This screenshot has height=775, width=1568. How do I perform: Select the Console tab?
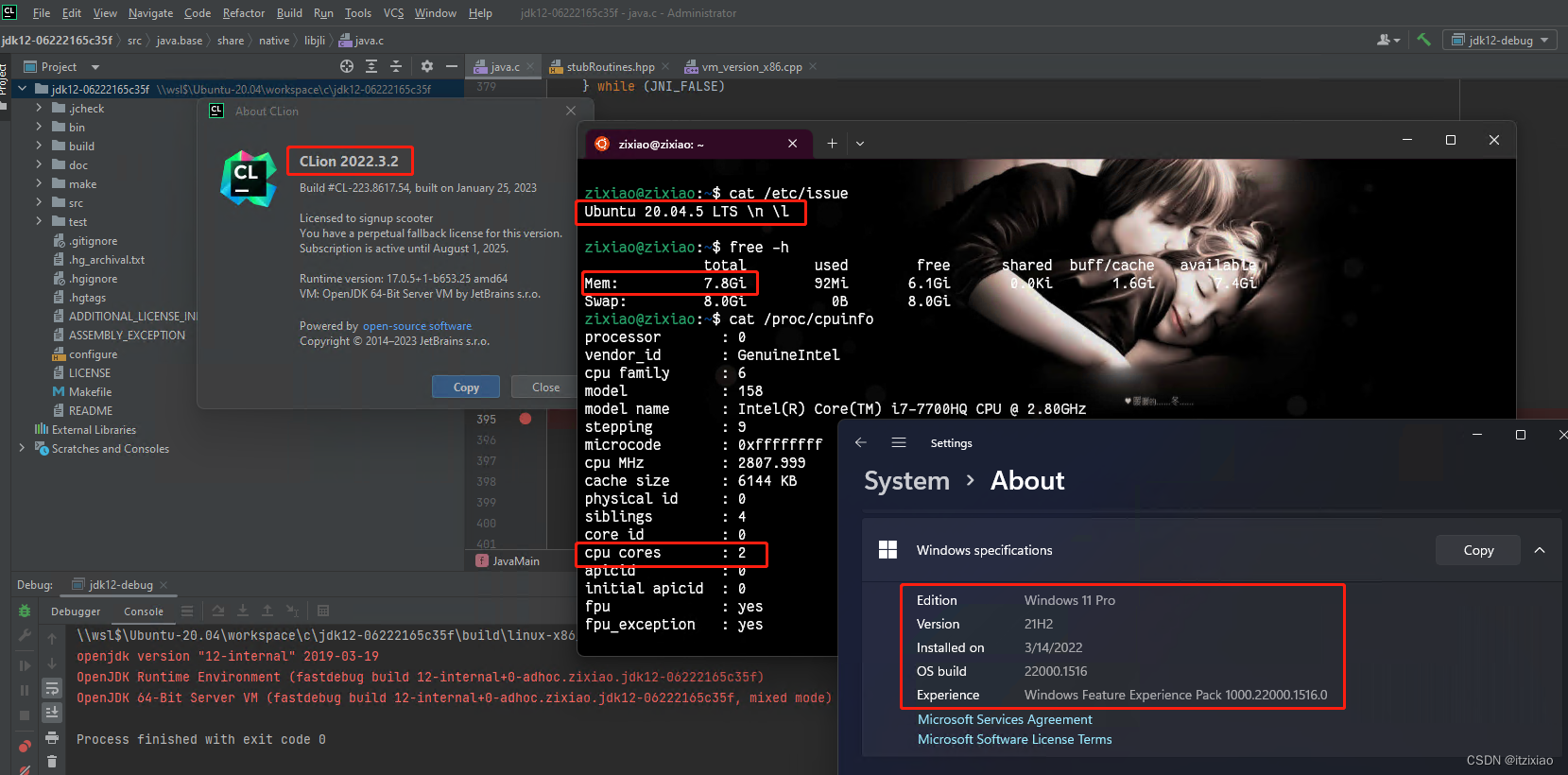[x=144, y=611]
